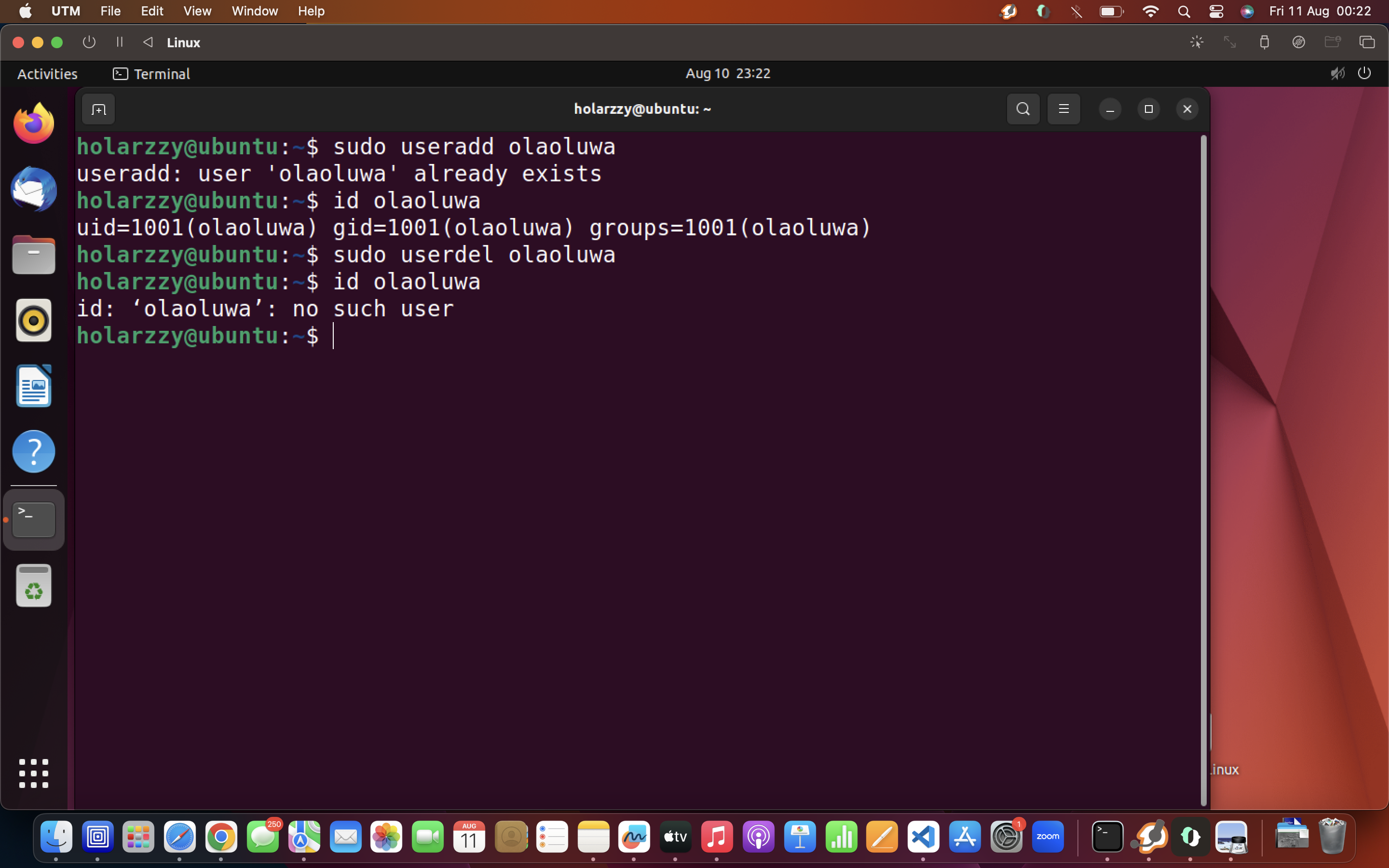Screen dimensions: 1389x868
Task: Open the Ubuntu system power menu
Action: [1365, 73]
